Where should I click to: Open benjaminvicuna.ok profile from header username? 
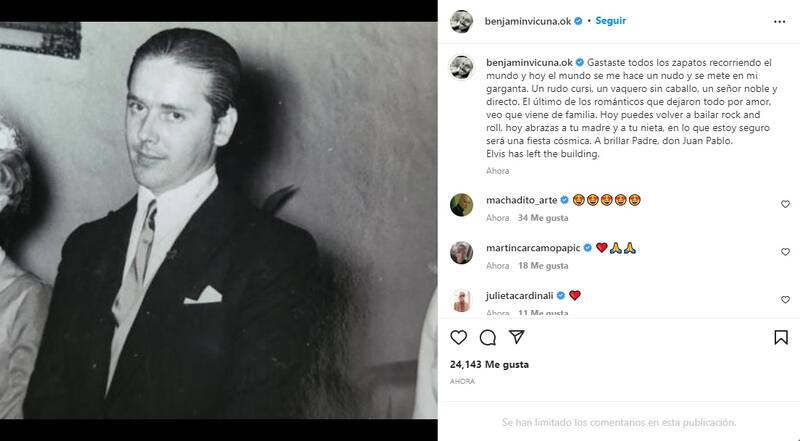(527, 20)
